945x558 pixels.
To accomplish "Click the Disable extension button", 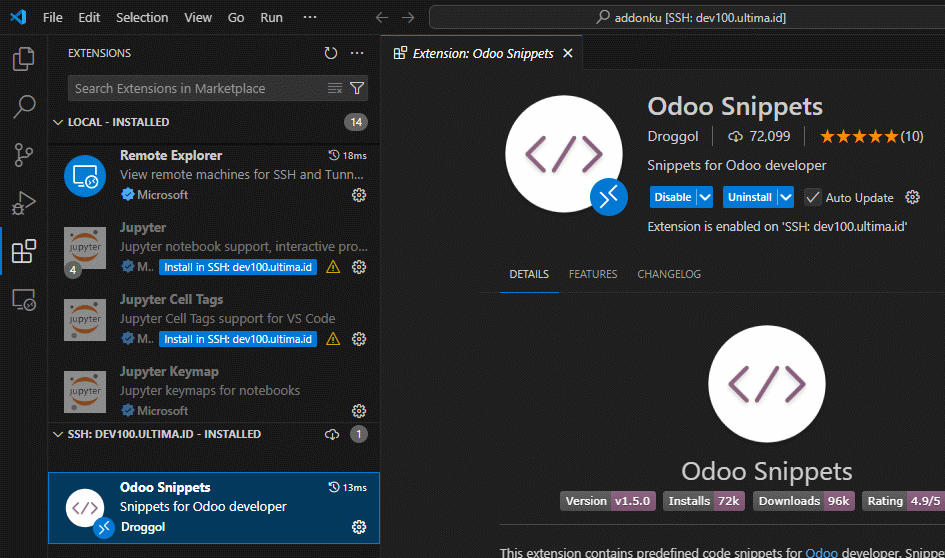I will click(x=673, y=197).
